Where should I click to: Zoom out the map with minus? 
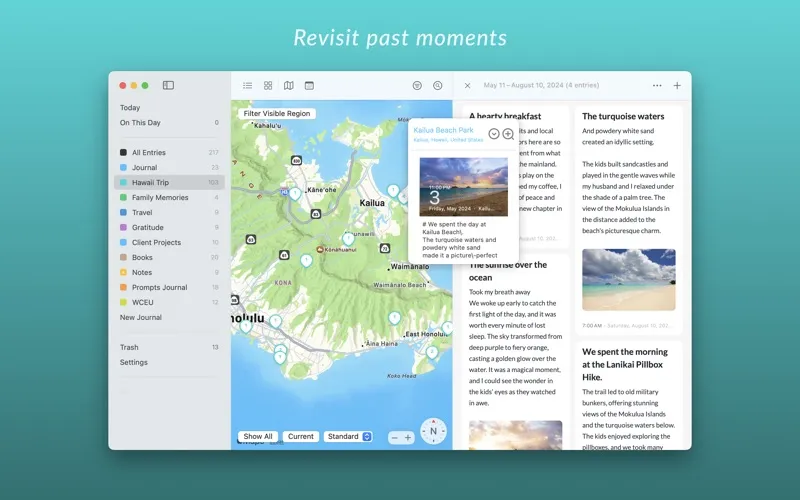395,438
